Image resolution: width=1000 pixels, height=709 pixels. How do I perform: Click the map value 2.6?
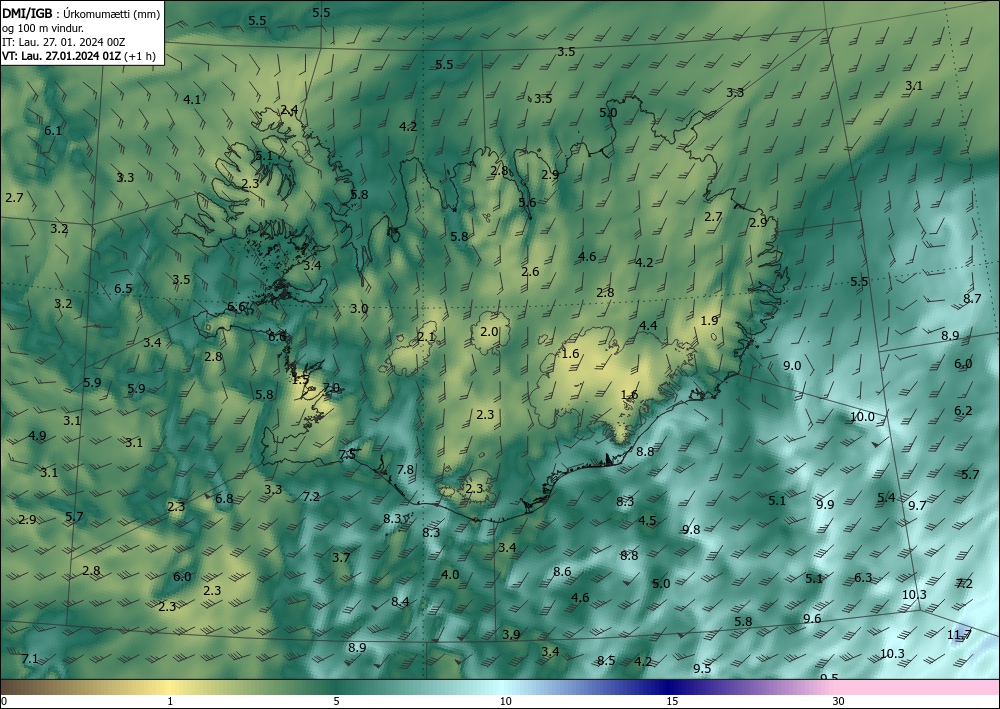pyautogui.click(x=530, y=272)
